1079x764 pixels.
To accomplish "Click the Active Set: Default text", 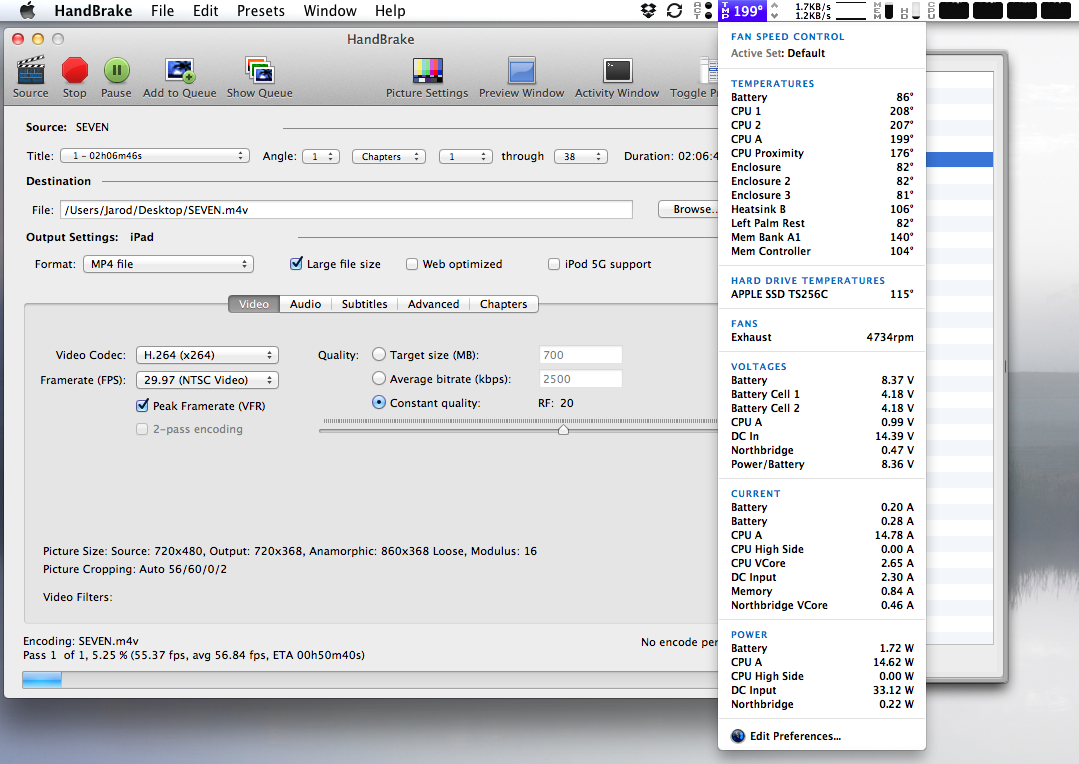I will click(x=778, y=53).
